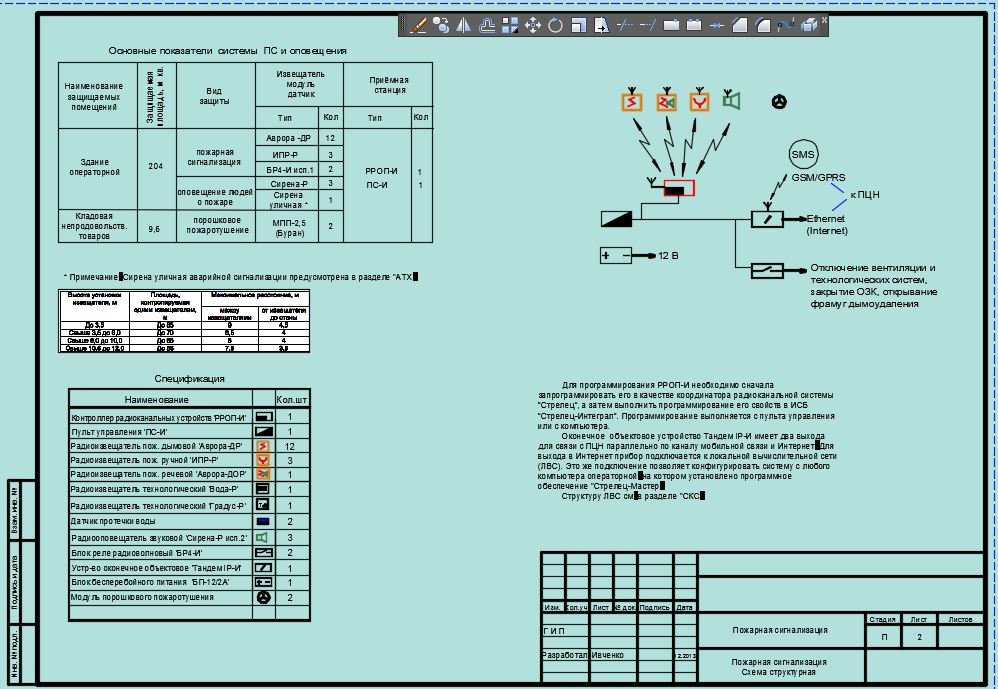Image resolution: width=998 pixels, height=689 pixels.
Task: Select the SMS circle in the diagram
Action: pos(803,154)
